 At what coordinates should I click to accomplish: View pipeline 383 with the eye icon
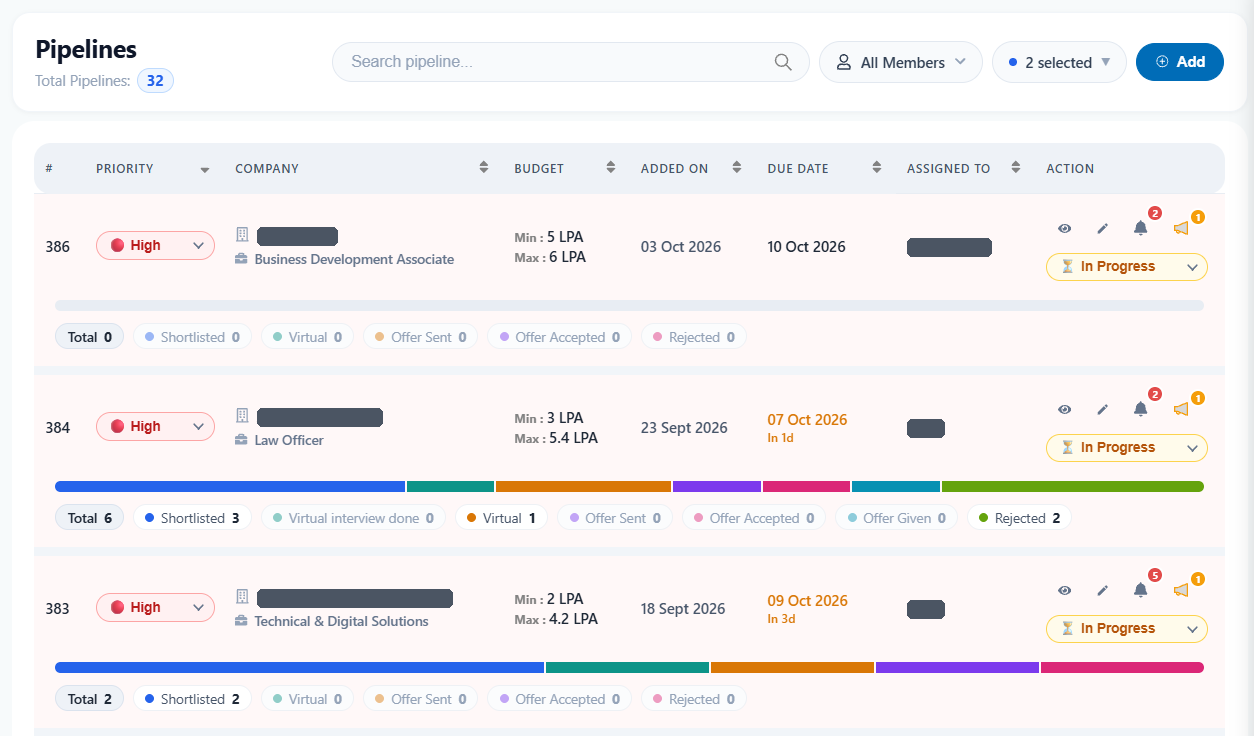(1065, 590)
